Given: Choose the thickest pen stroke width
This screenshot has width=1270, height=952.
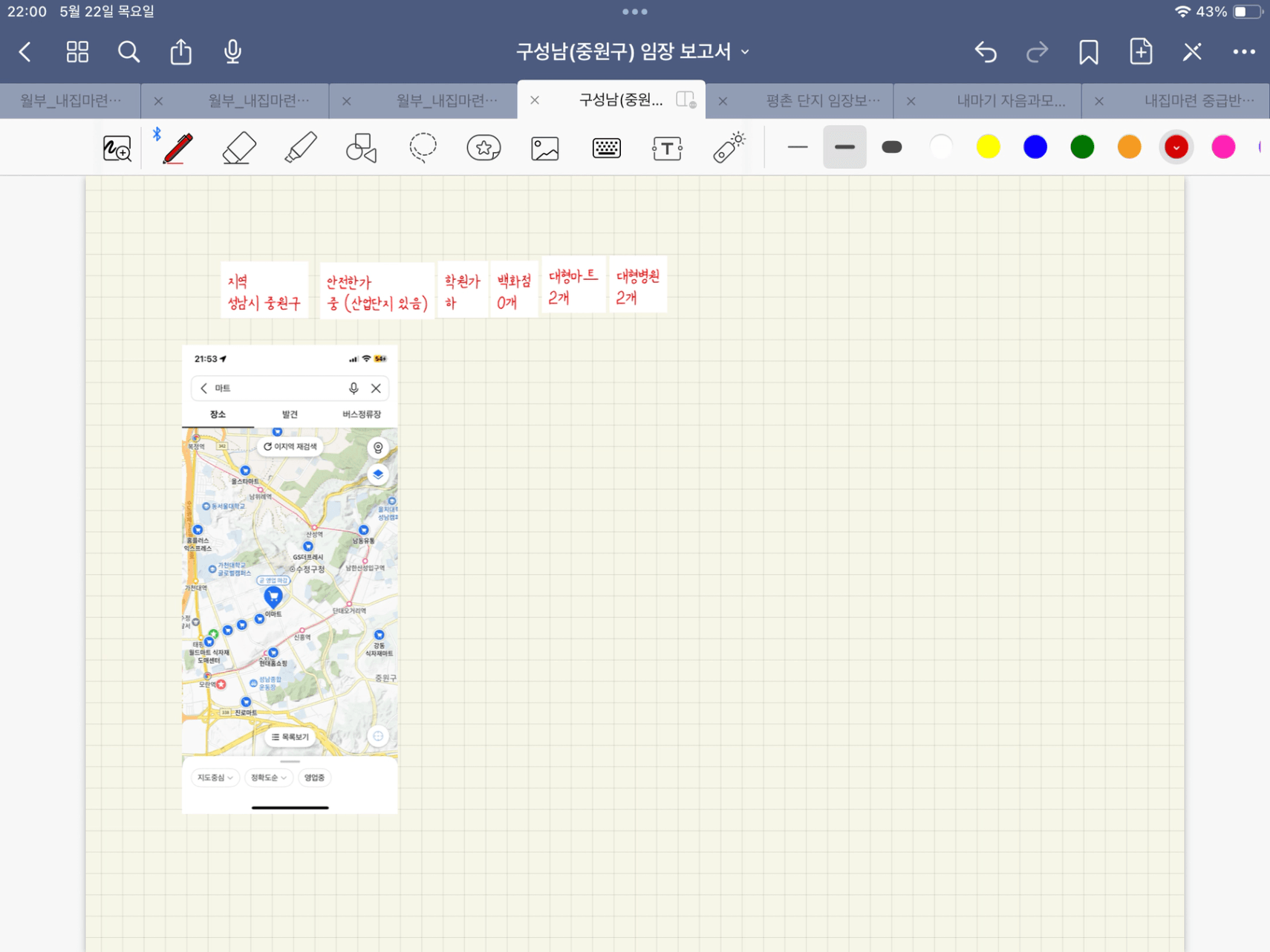Looking at the screenshot, I should click(x=891, y=147).
